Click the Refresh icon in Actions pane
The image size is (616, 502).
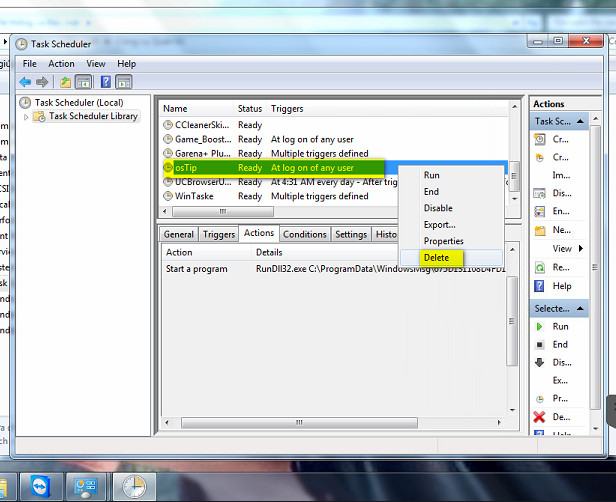click(539, 268)
